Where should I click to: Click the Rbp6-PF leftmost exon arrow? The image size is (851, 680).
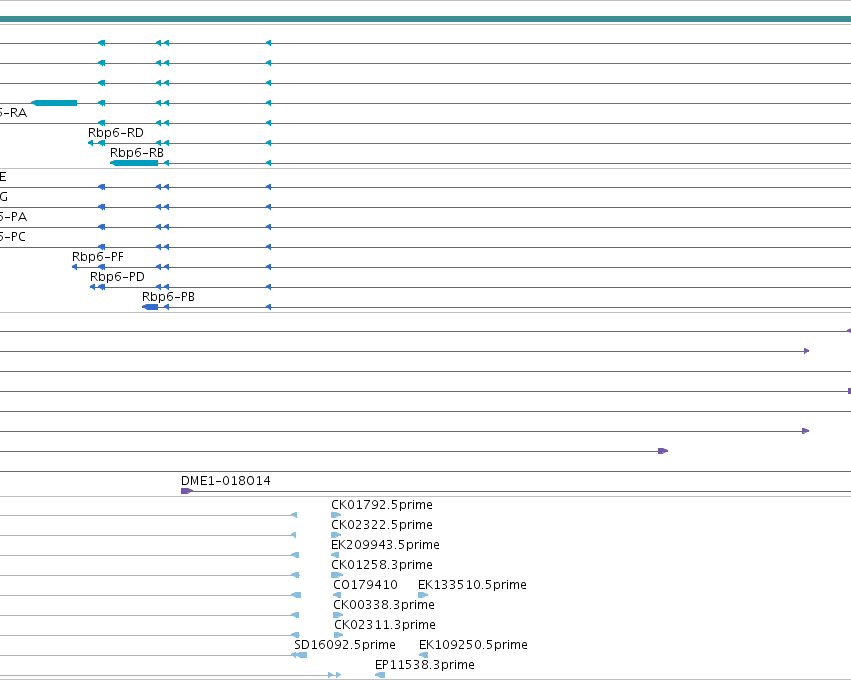pyautogui.click(x=75, y=267)
